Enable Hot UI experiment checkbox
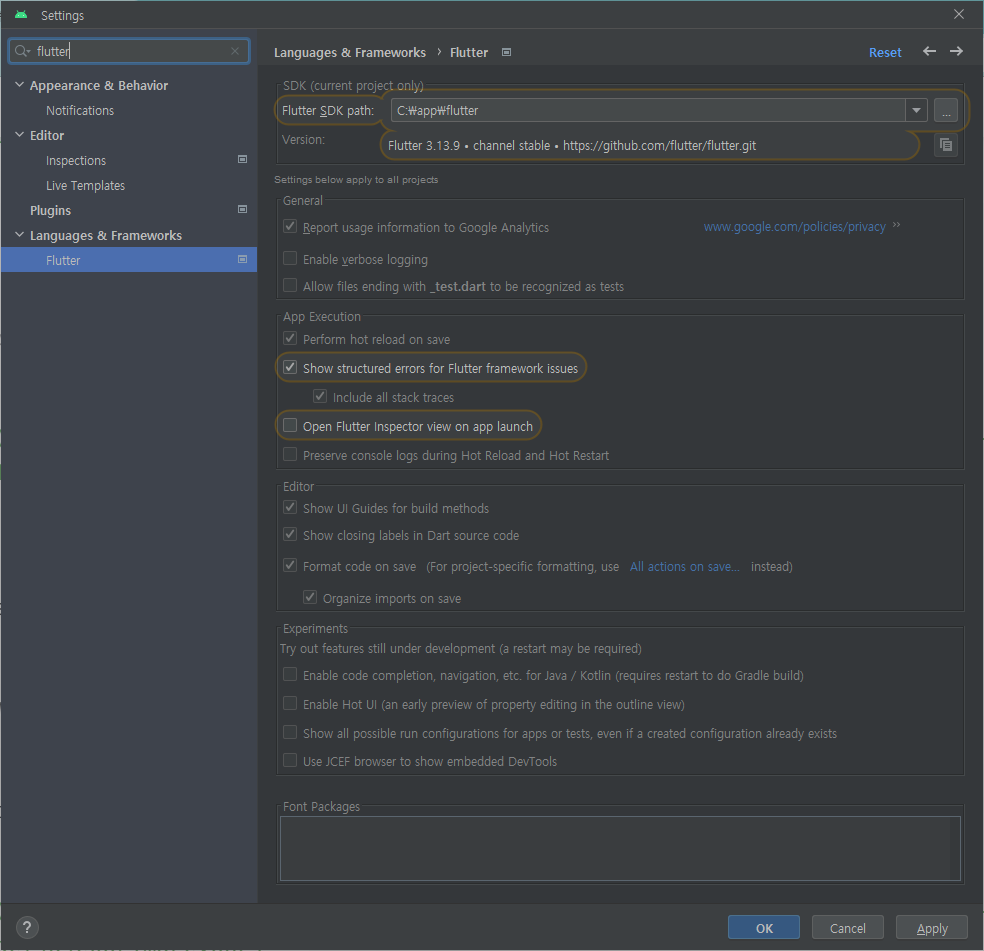The width and height of the screenshot is (984, 951). pos(290,703)
